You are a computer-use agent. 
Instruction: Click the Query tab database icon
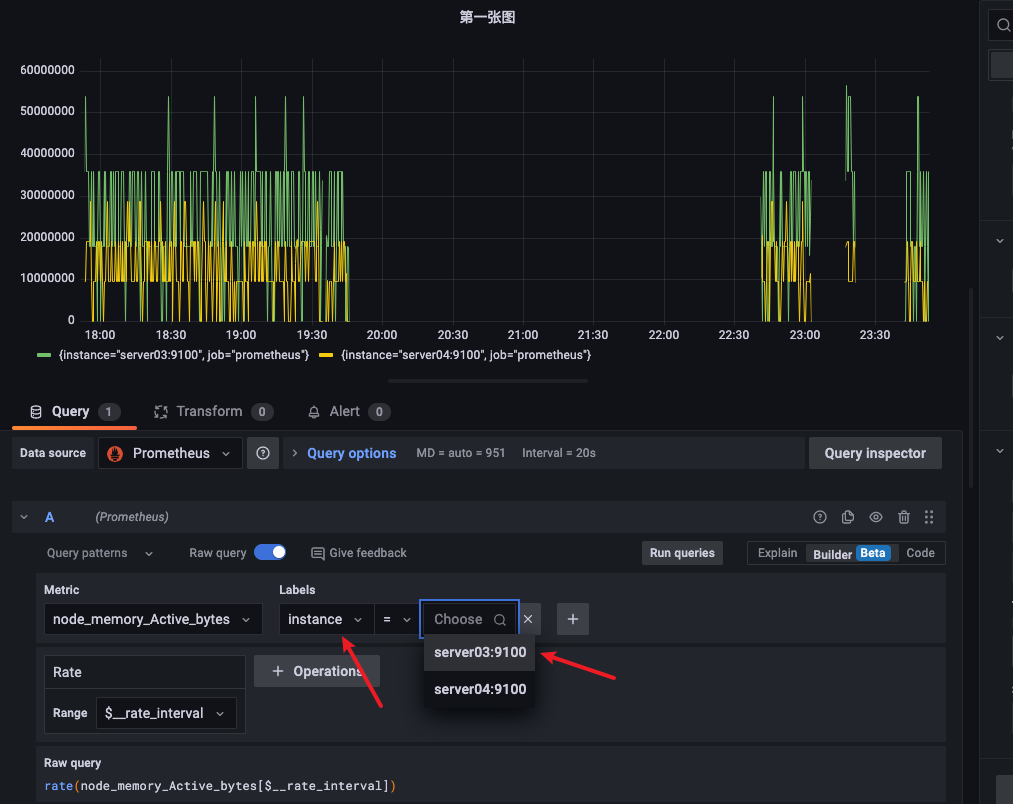click(36, 412)
